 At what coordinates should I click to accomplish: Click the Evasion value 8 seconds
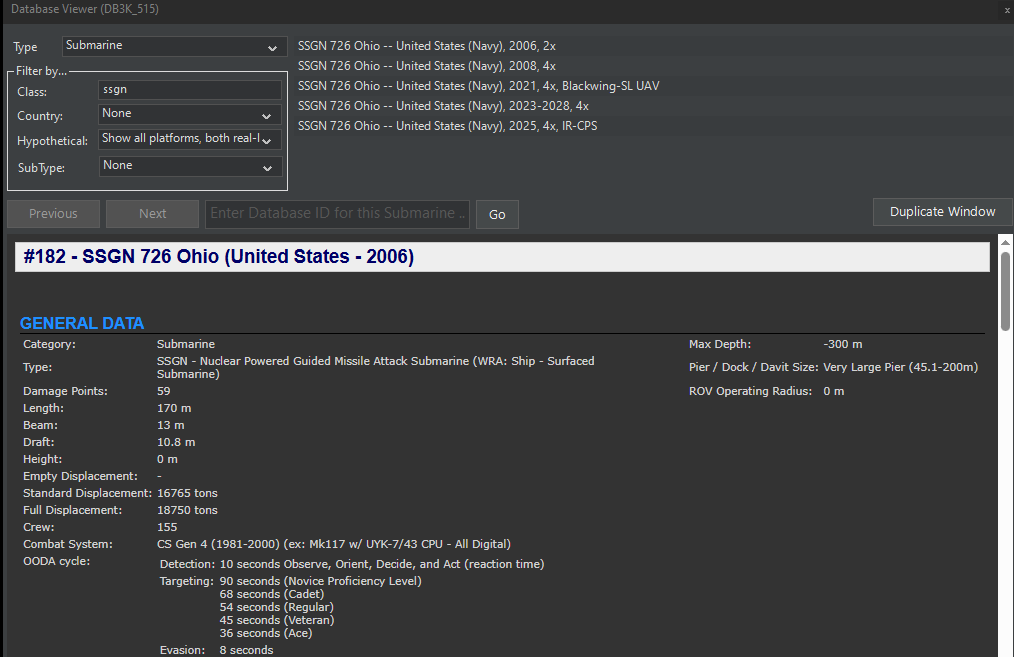click(x=246, y=650)
